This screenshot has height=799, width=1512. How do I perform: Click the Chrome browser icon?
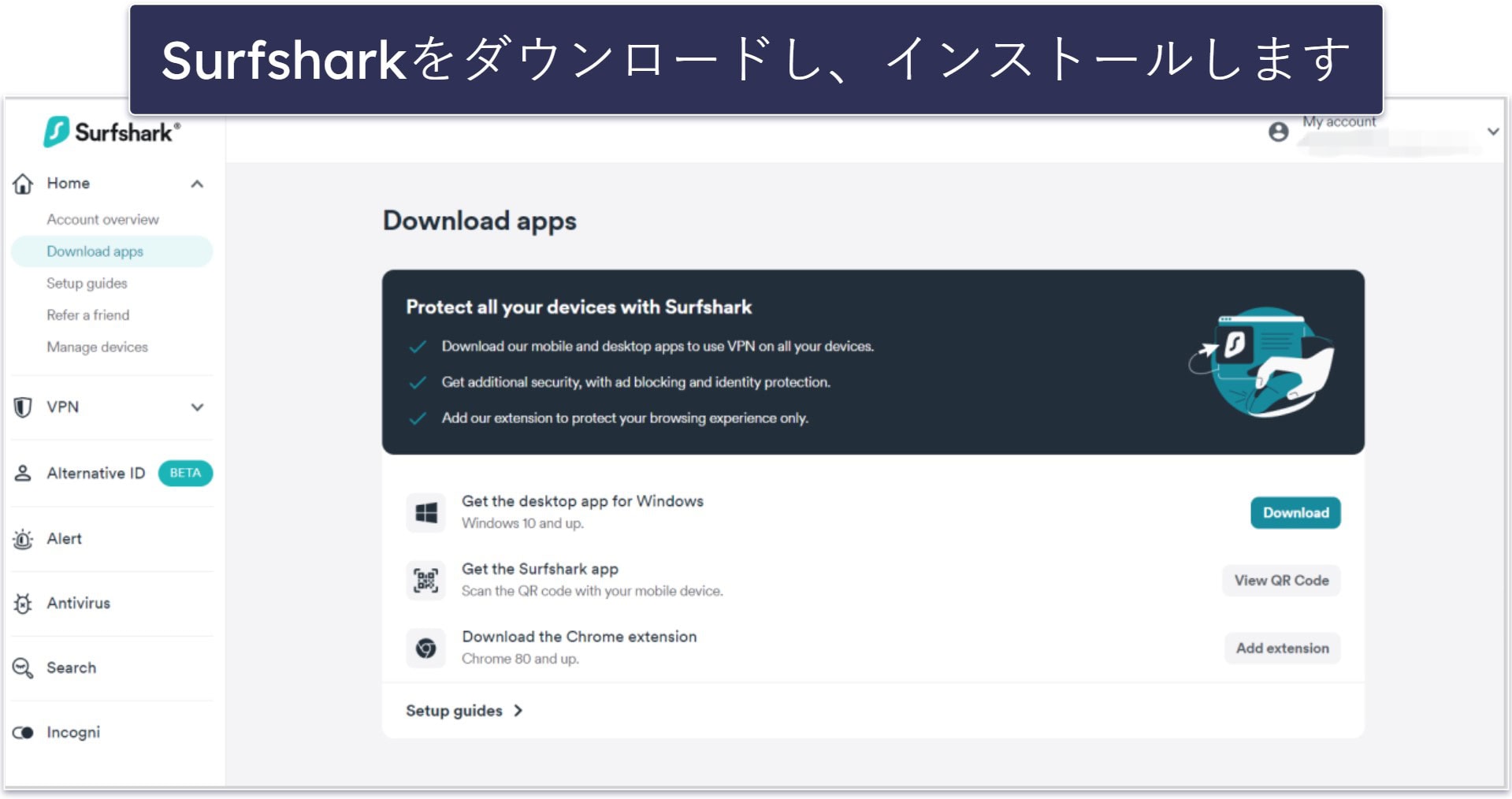426,648
